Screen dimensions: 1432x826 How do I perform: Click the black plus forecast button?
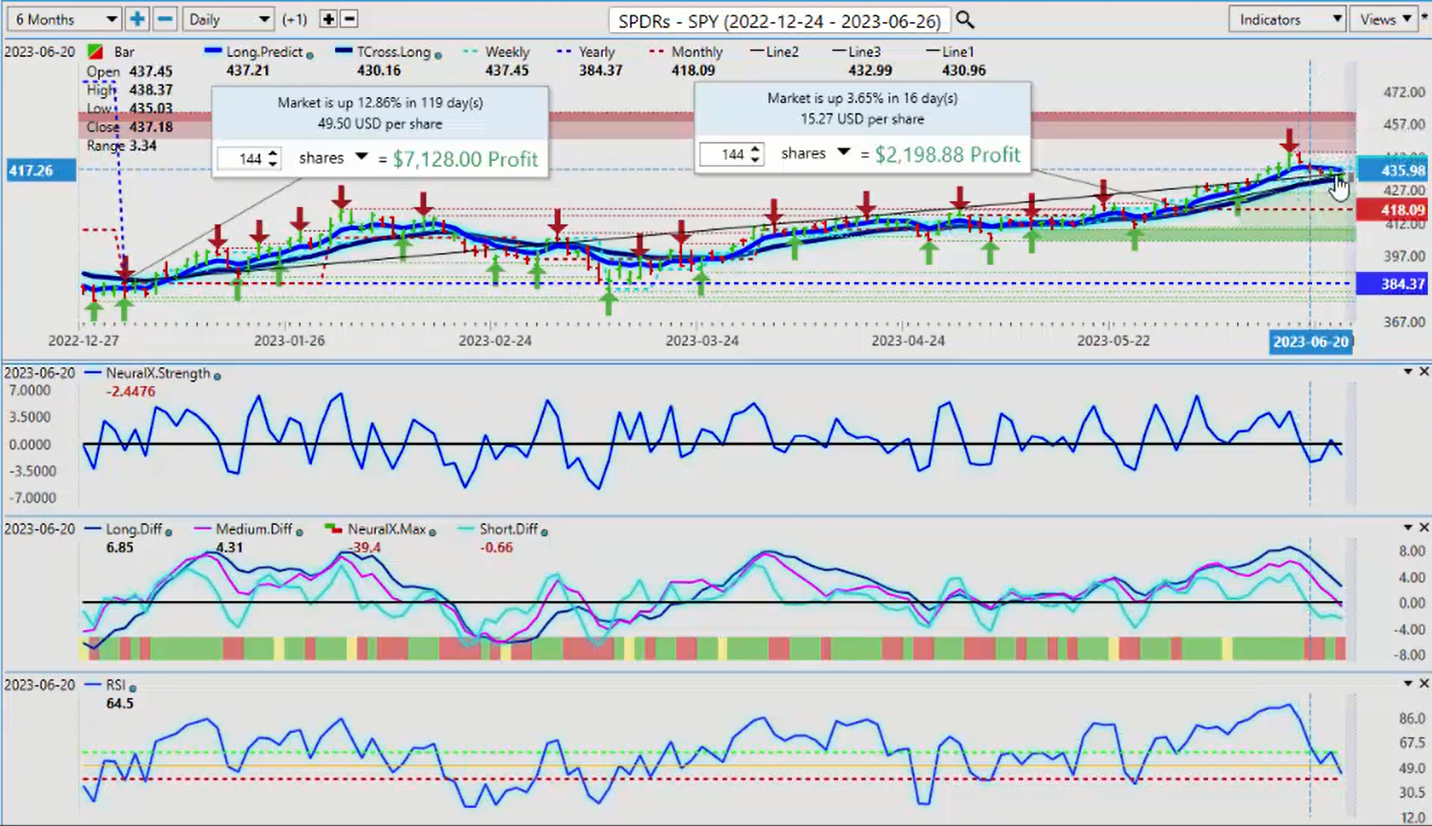pyautogui.click(x=329, y=19)
